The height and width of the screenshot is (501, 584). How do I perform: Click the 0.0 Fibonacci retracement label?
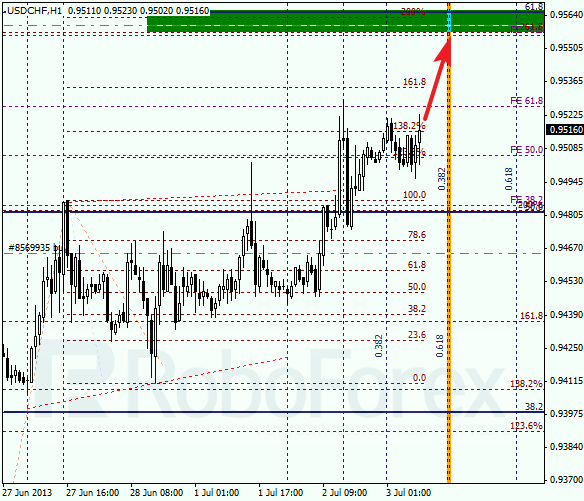pyautogui.click(x=419, y=378)
